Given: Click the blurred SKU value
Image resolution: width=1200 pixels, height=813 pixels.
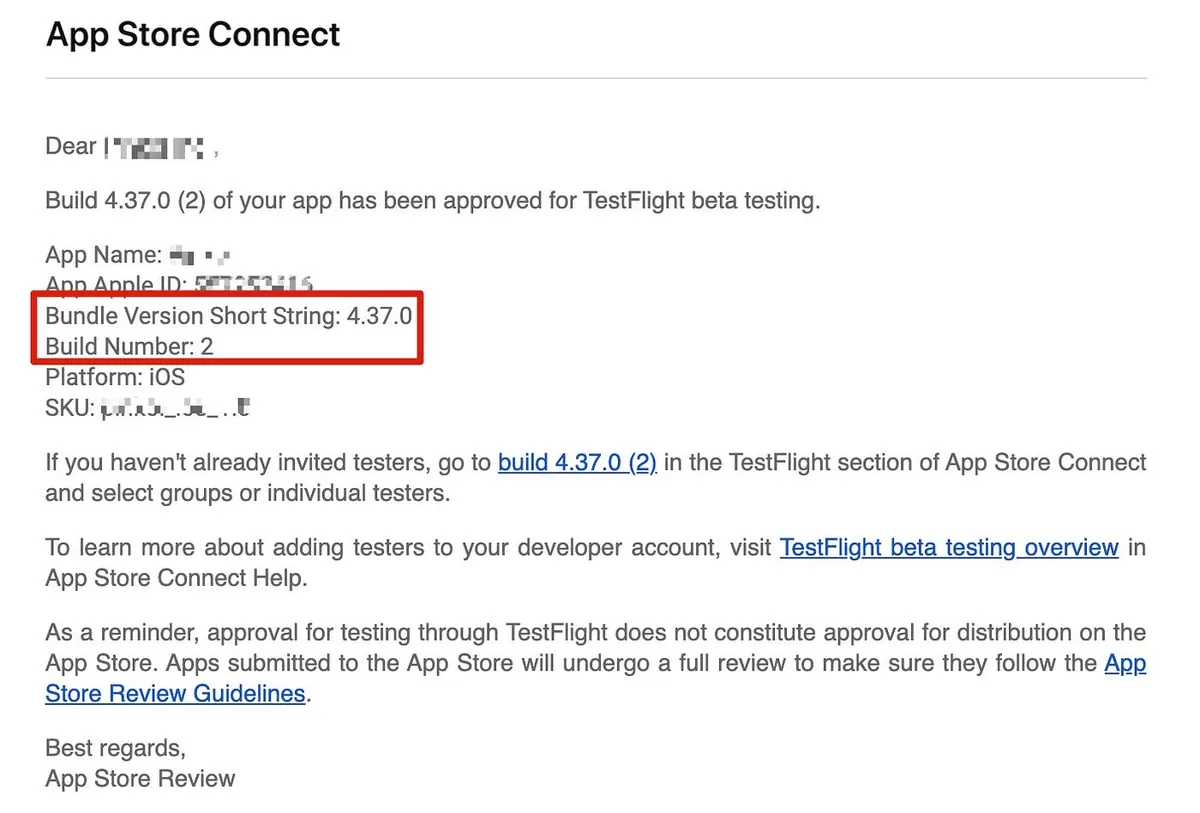Looking at the screenshot, I should (x=175, y=408).
